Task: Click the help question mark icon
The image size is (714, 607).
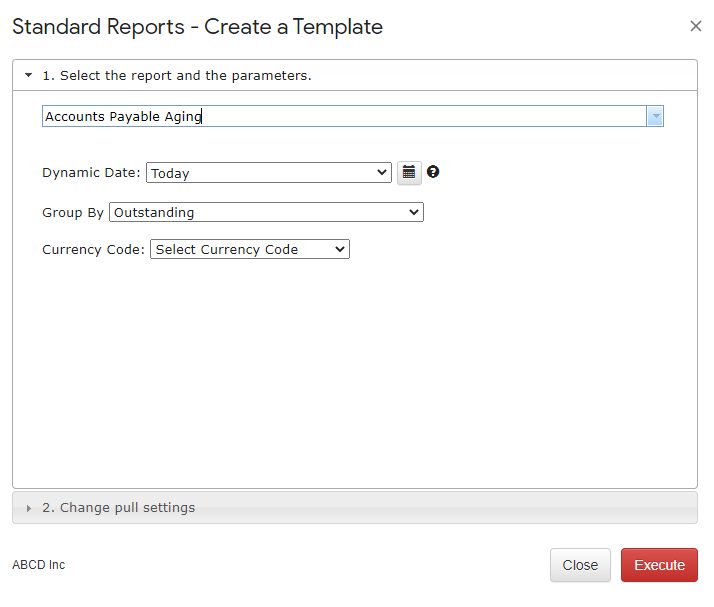Action: (x=433, y=172)
